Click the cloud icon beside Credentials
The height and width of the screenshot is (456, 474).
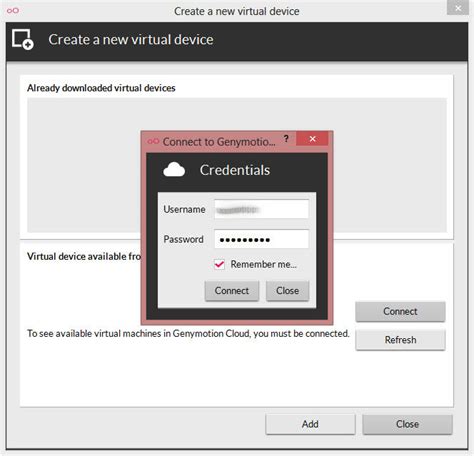point(174,170)
